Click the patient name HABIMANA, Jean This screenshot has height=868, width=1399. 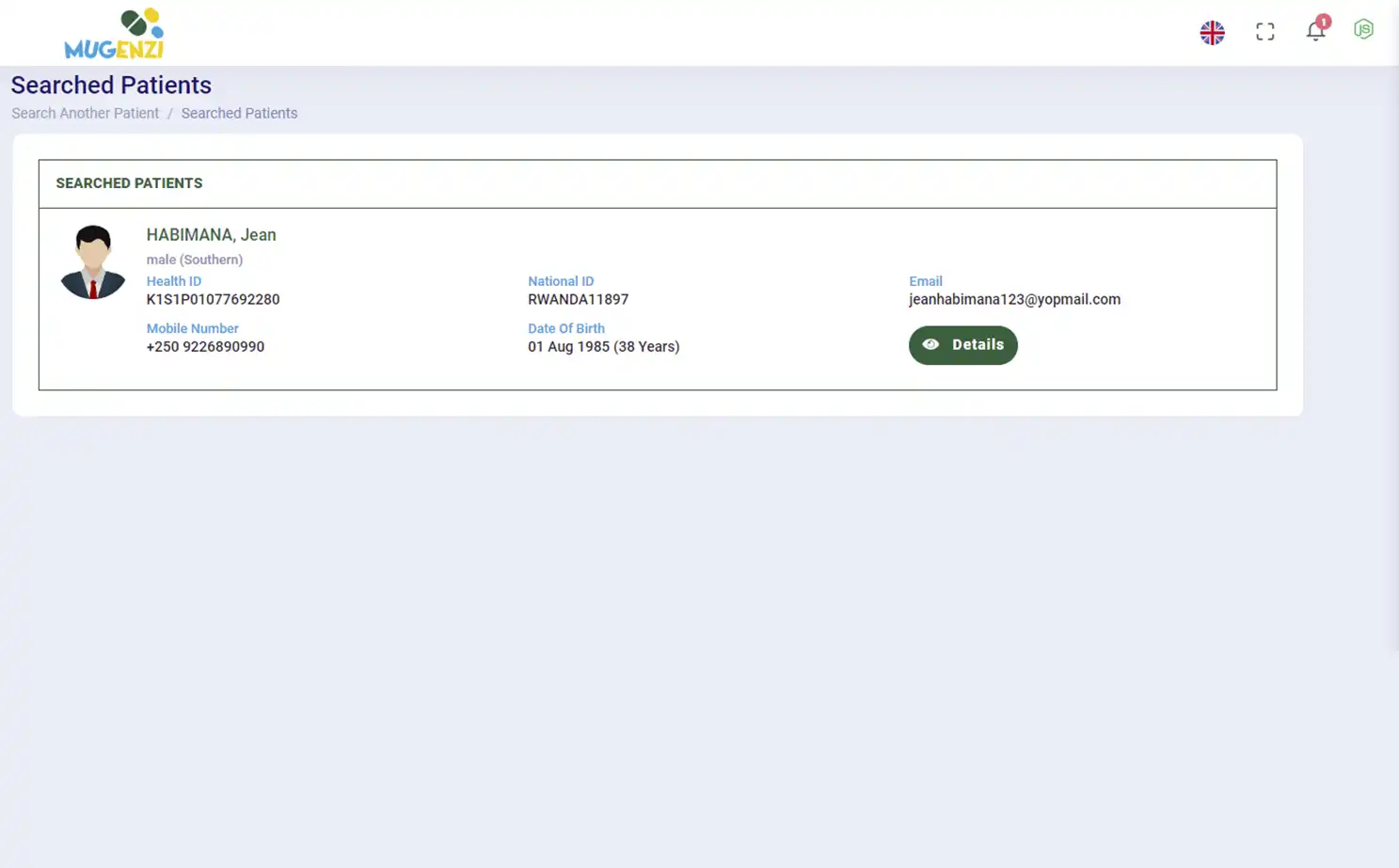point(211,235)
